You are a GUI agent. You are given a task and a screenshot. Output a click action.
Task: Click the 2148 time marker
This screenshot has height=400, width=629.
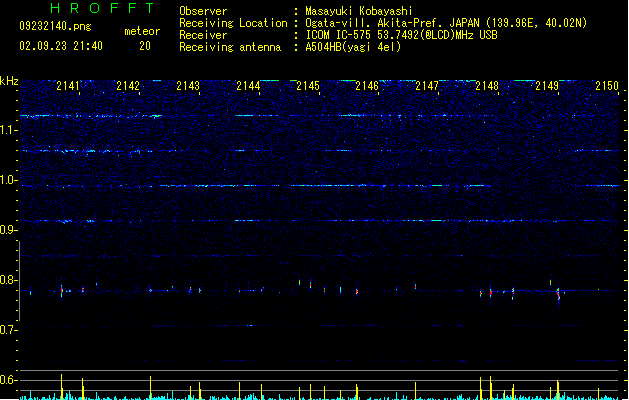(x=487, y=86)
